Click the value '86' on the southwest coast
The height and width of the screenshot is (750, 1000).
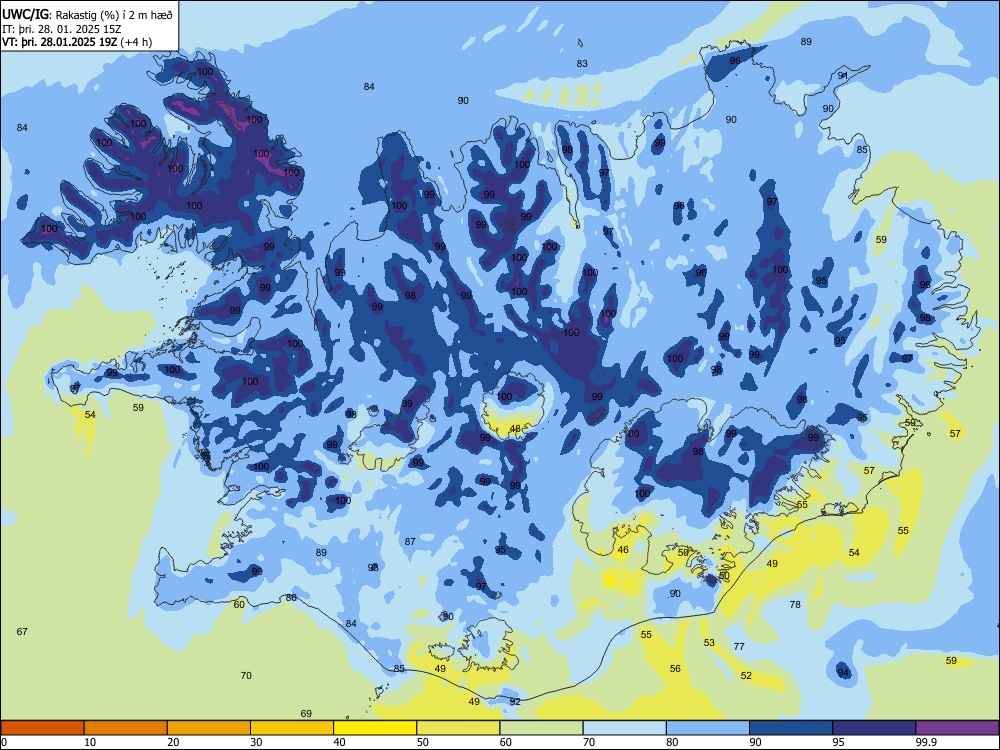tap(291, 598)
